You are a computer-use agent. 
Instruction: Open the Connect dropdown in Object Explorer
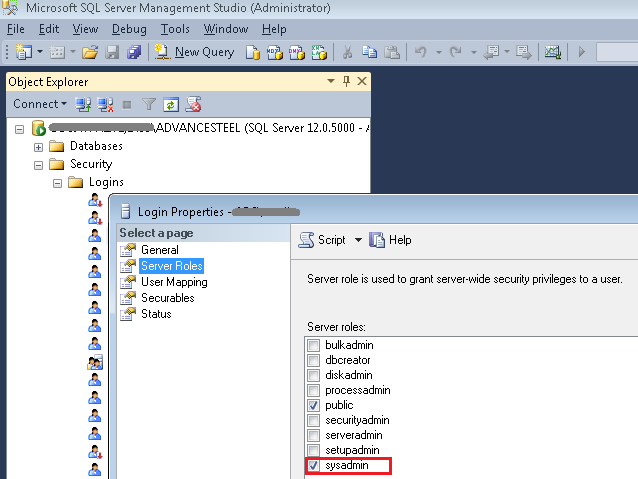pyautogui.click(x=40, y=104)
